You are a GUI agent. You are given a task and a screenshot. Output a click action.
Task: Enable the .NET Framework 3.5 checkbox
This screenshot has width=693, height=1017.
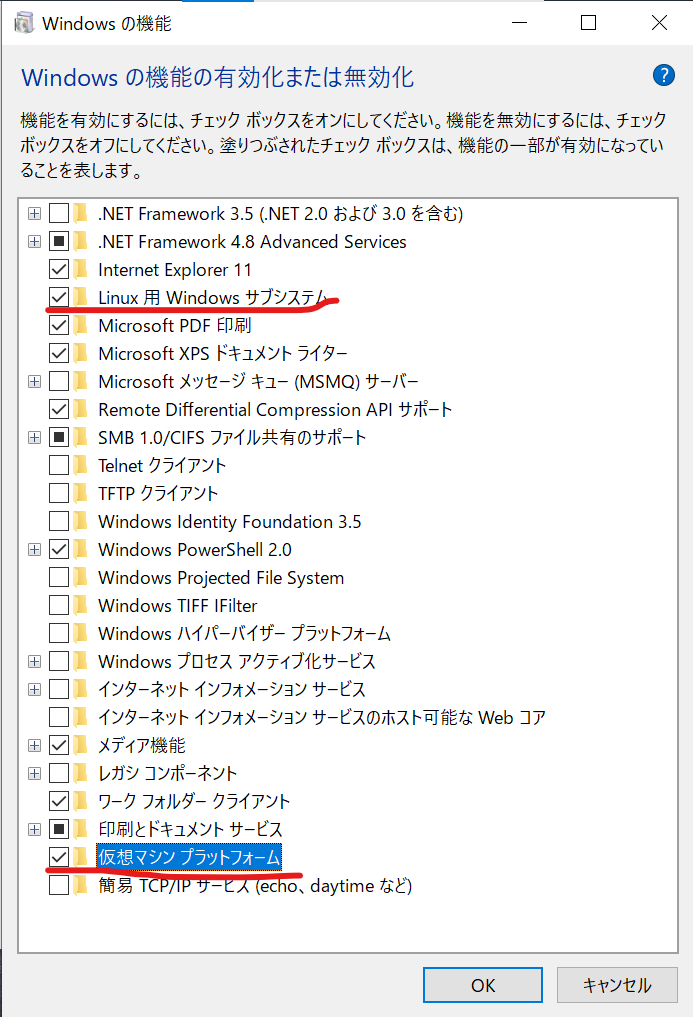pyautogui.click(x=59, y=213)
